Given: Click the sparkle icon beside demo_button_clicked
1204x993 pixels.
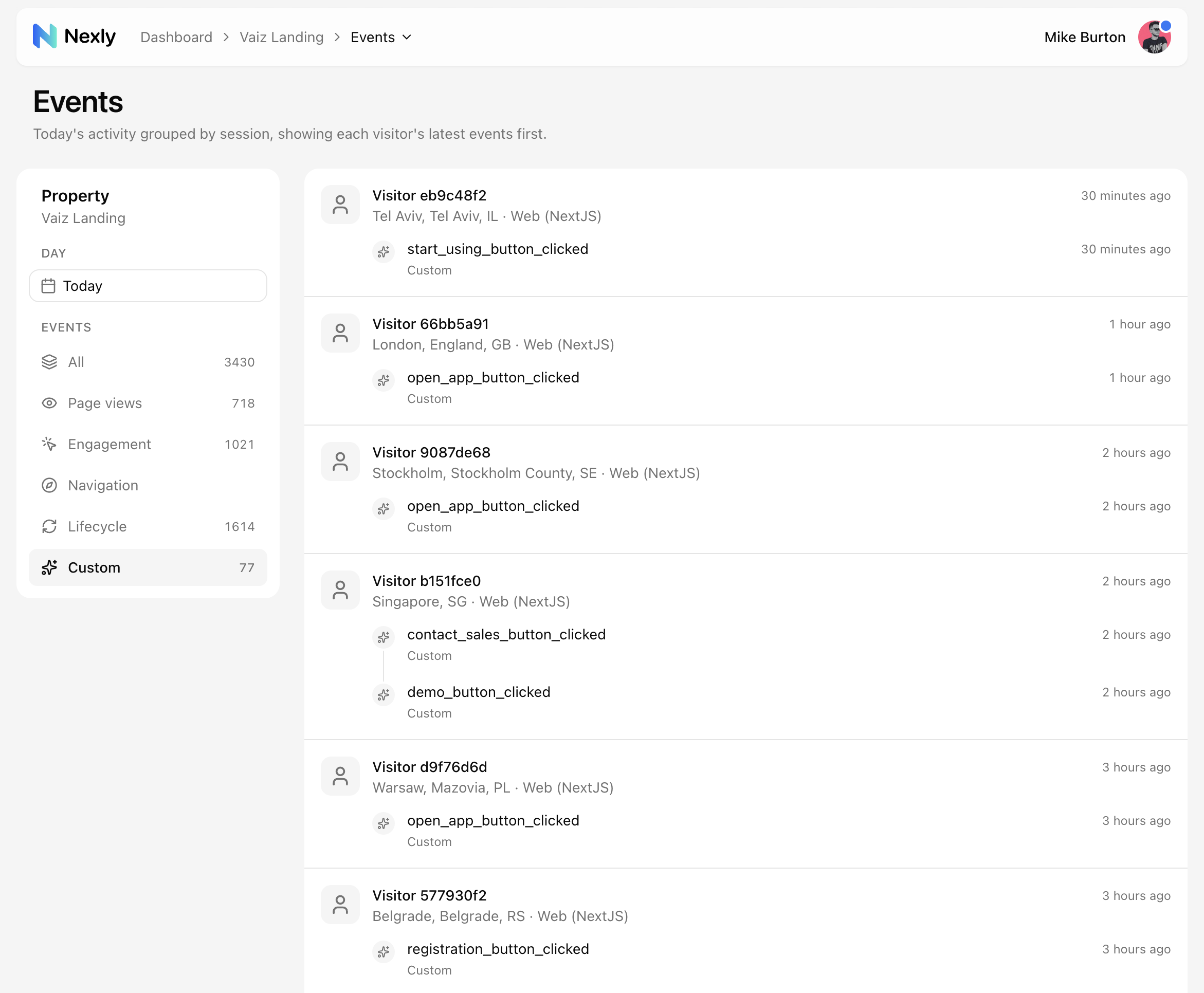Looking at the screenshot, I should 384,695.
